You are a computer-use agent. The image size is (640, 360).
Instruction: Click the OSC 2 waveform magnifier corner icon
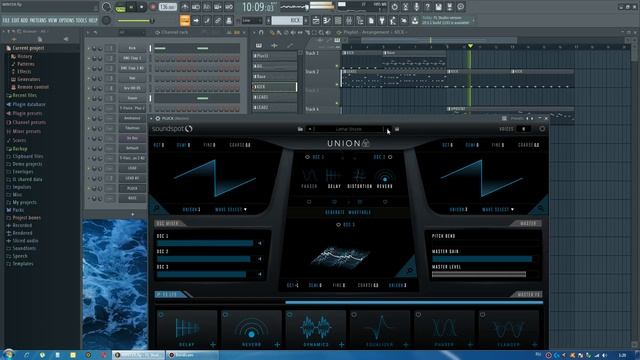click(541, 208)
